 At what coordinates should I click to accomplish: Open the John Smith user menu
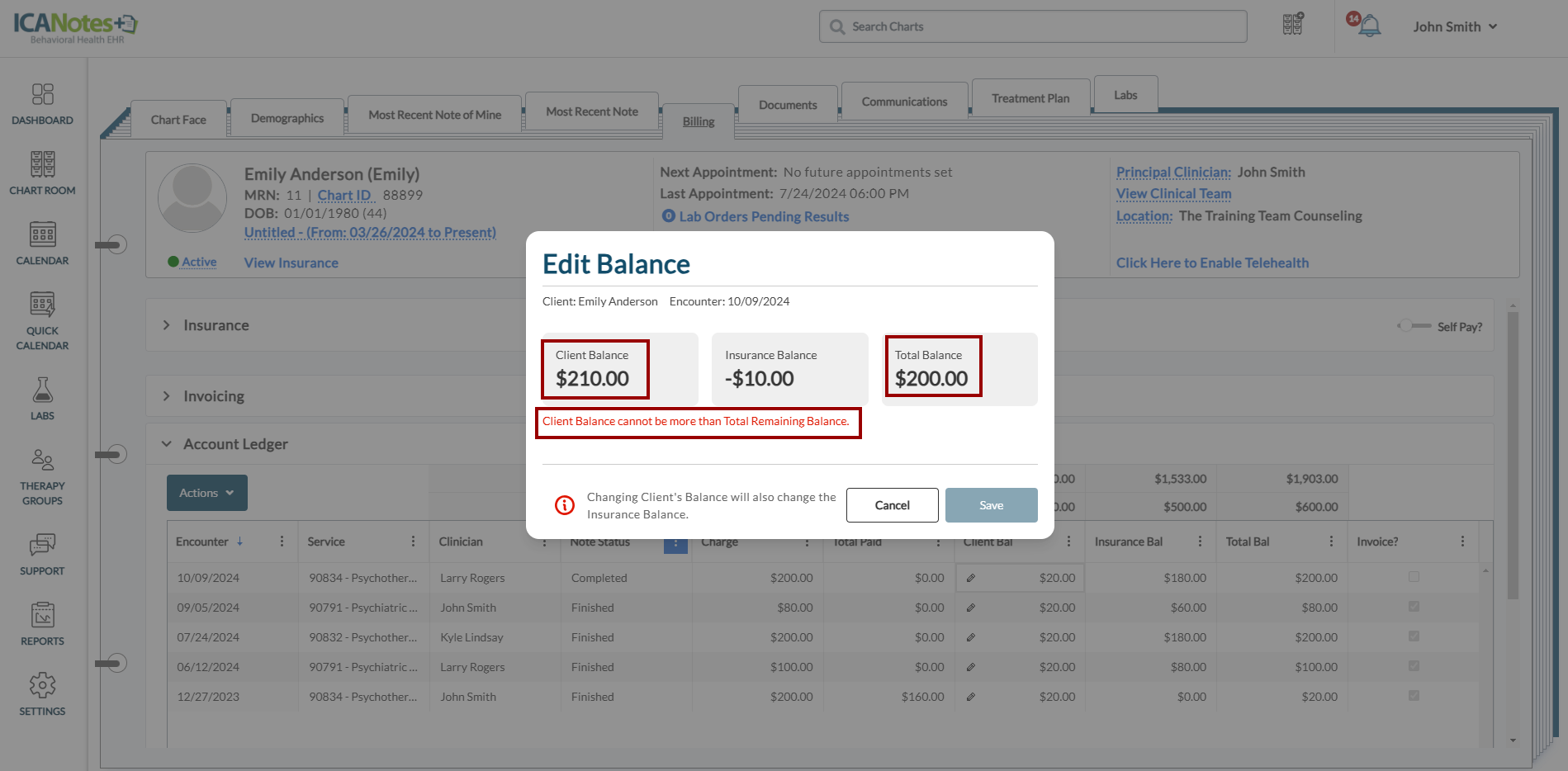[1454, 26]
